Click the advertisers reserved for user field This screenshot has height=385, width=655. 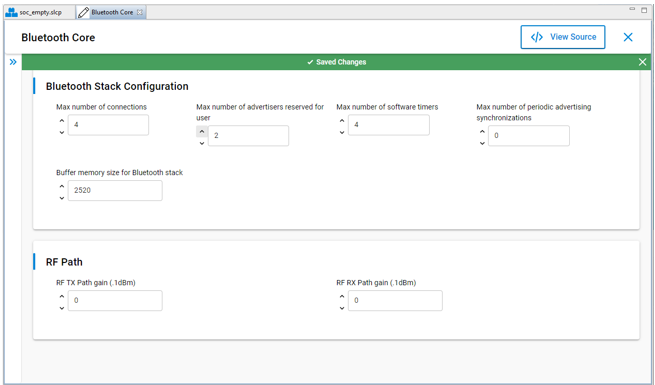point(248,136)
